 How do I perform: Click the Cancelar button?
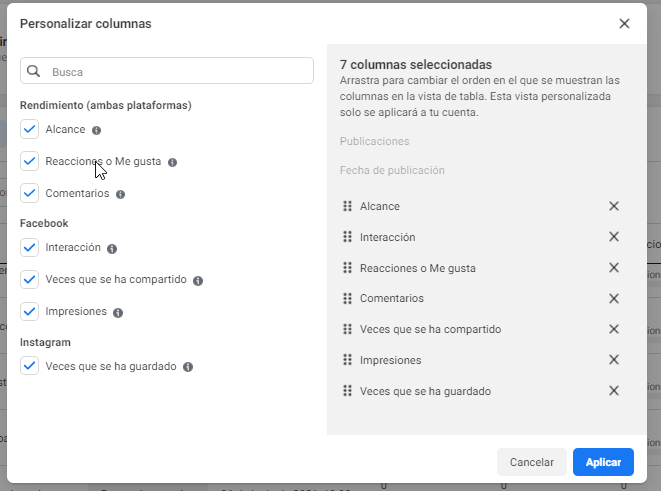tap(532, 462)
